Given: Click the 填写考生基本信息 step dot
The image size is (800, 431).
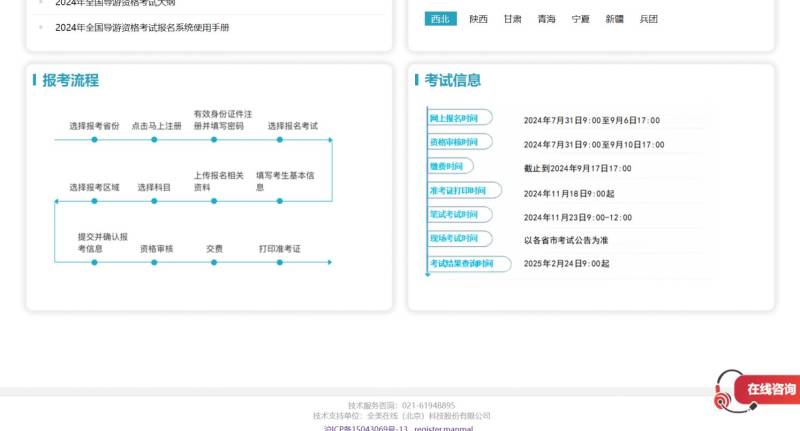Looking at the screenshot, I should (280, 201).
